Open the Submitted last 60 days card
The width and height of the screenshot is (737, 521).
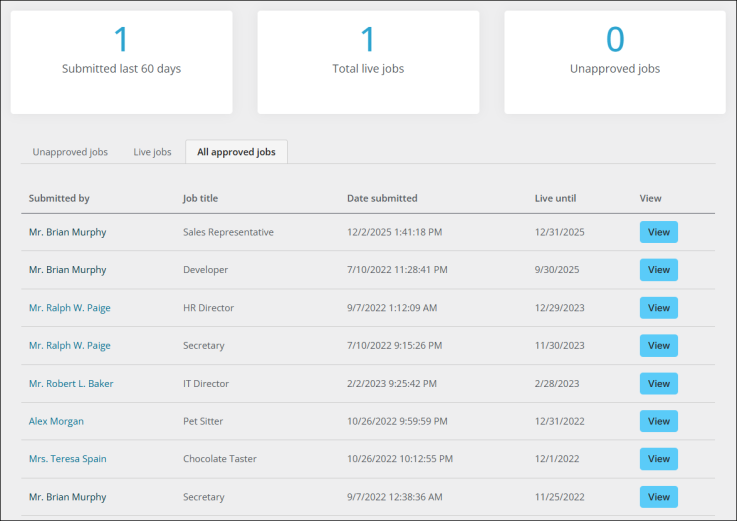[x=121, y=62]
